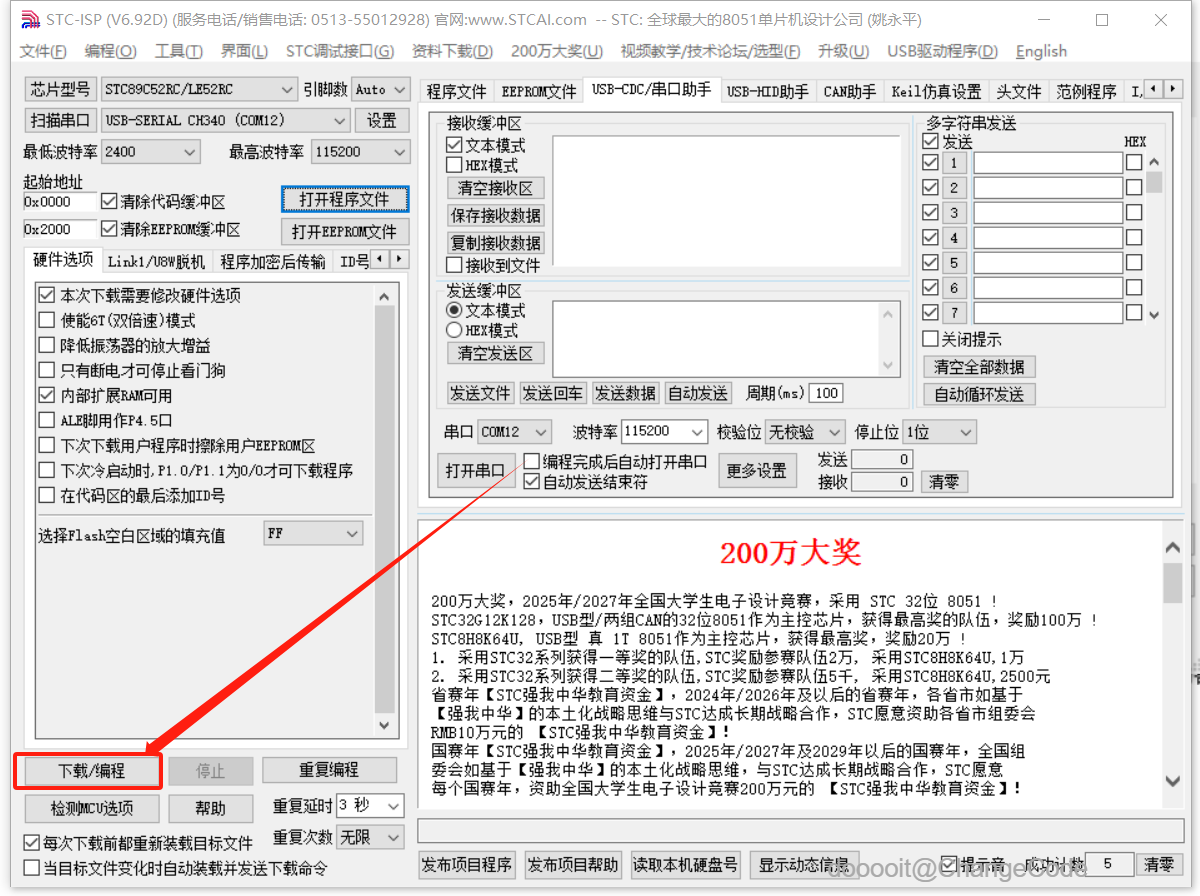Click the tab-strip right scroll arrow
1200x896 pixels.
pos(1171,88)
